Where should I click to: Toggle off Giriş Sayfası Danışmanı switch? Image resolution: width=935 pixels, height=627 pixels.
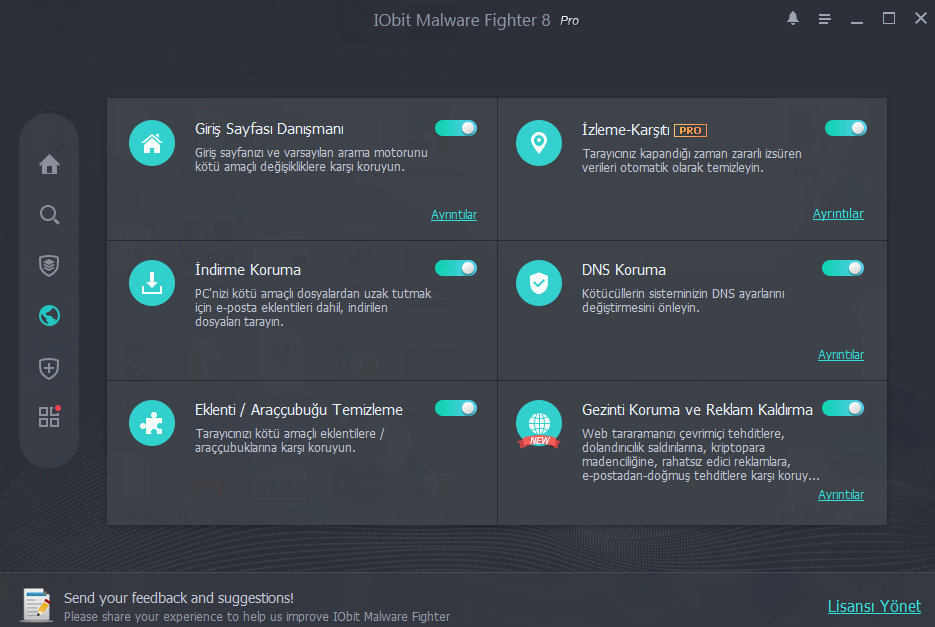(456, 128)
